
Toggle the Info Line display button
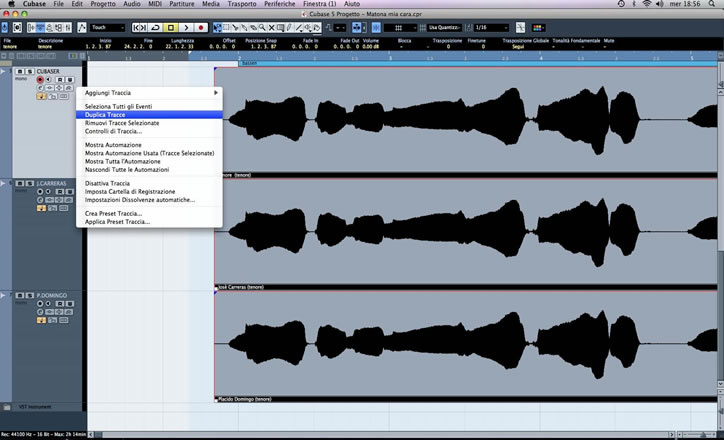pos(41,28)
